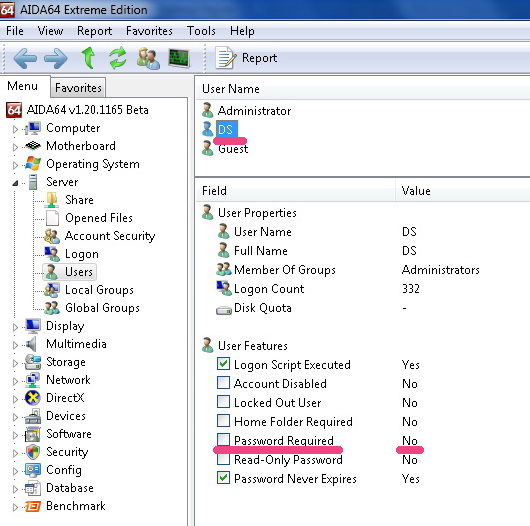Toggle the Password Never Expires checkbox
530x526 pixels.
point(223,478)
